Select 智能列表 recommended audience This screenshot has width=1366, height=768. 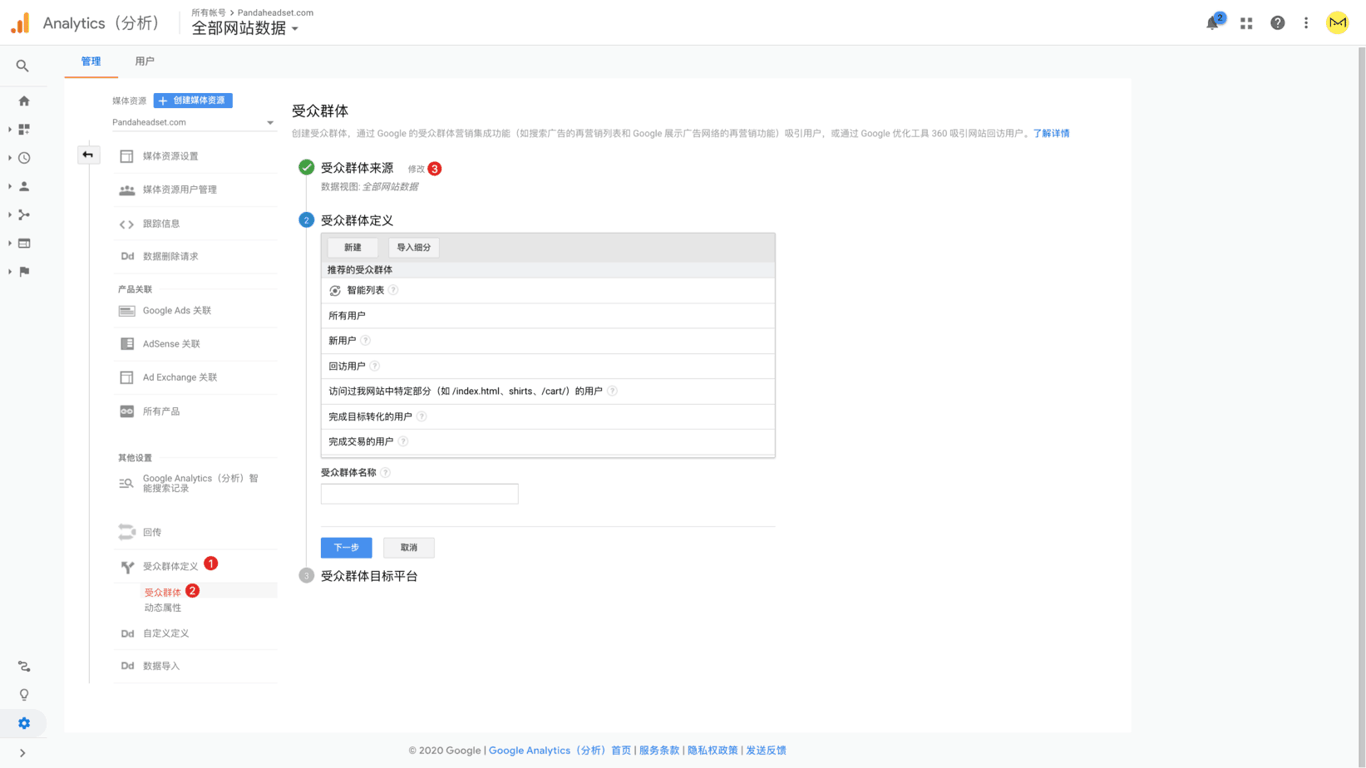pyautogui.click(x=365, y=291)
